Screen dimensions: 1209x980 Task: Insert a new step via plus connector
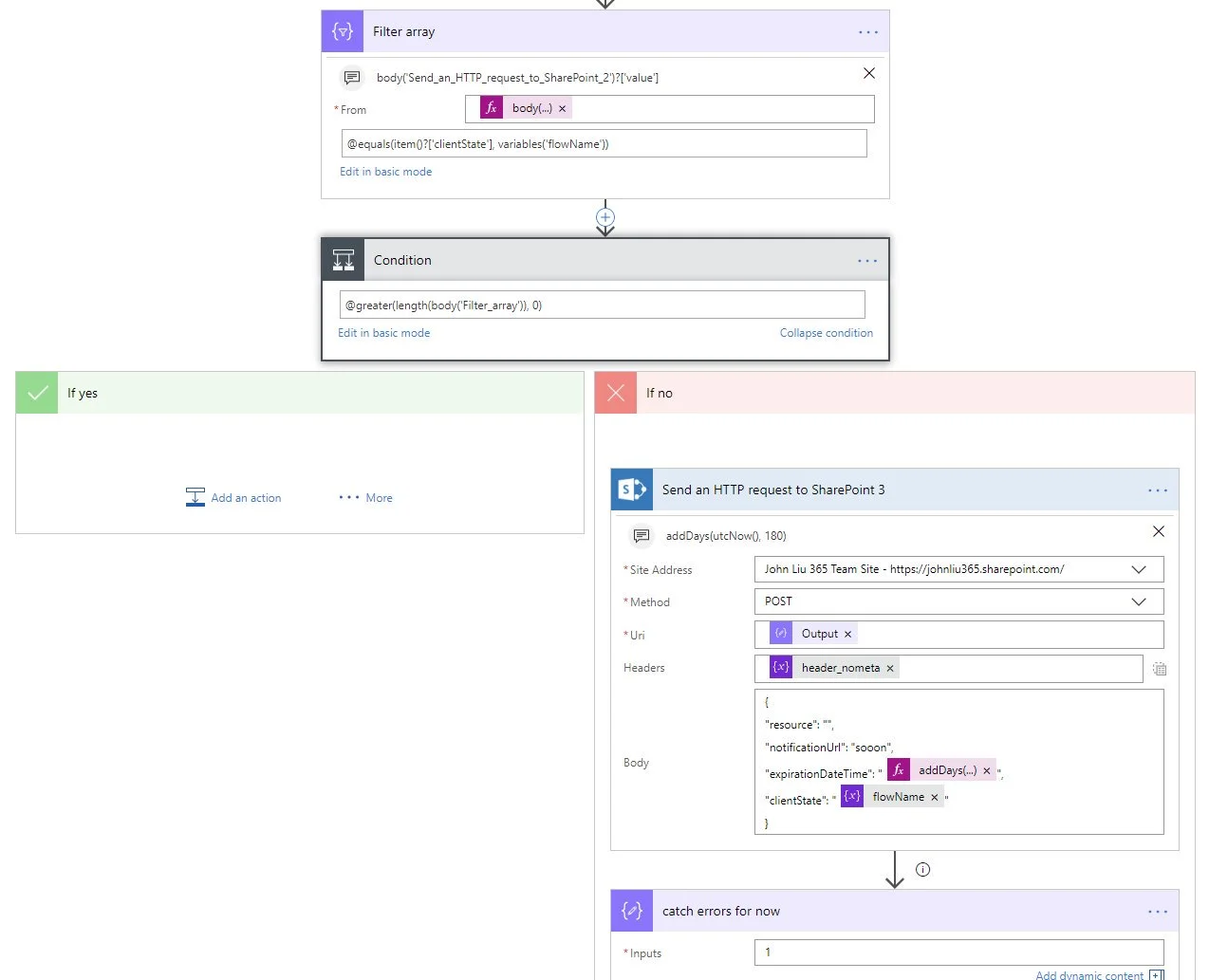coord(605,217)
